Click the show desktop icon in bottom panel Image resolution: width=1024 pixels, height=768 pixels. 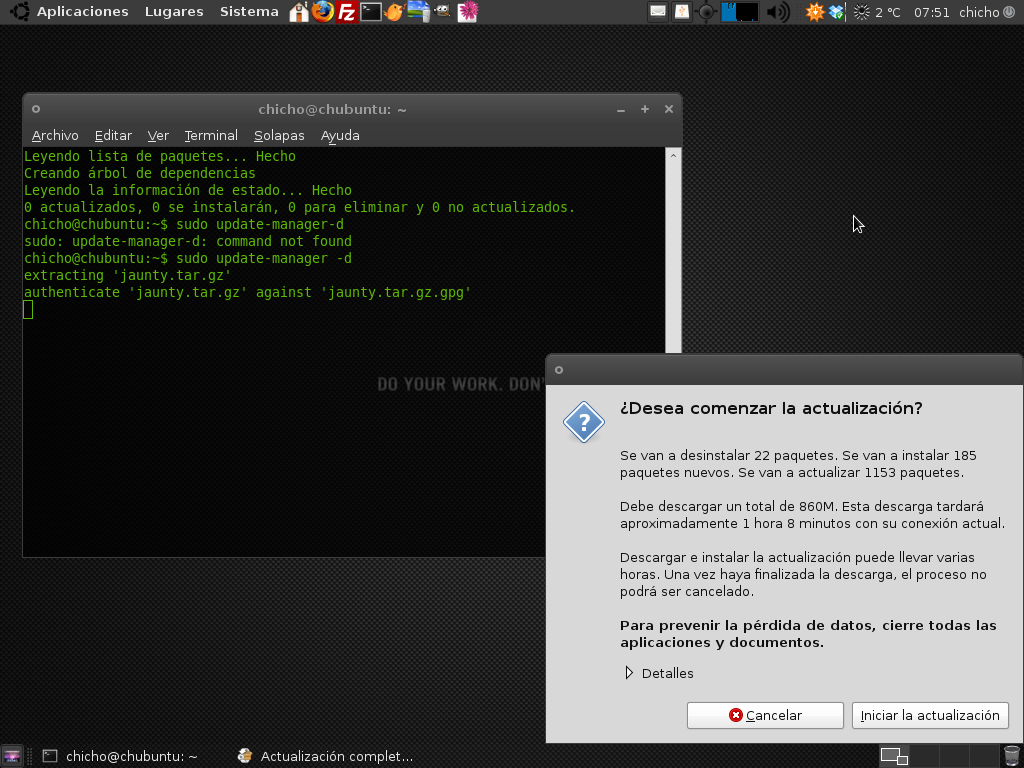(x=12, y=756)
